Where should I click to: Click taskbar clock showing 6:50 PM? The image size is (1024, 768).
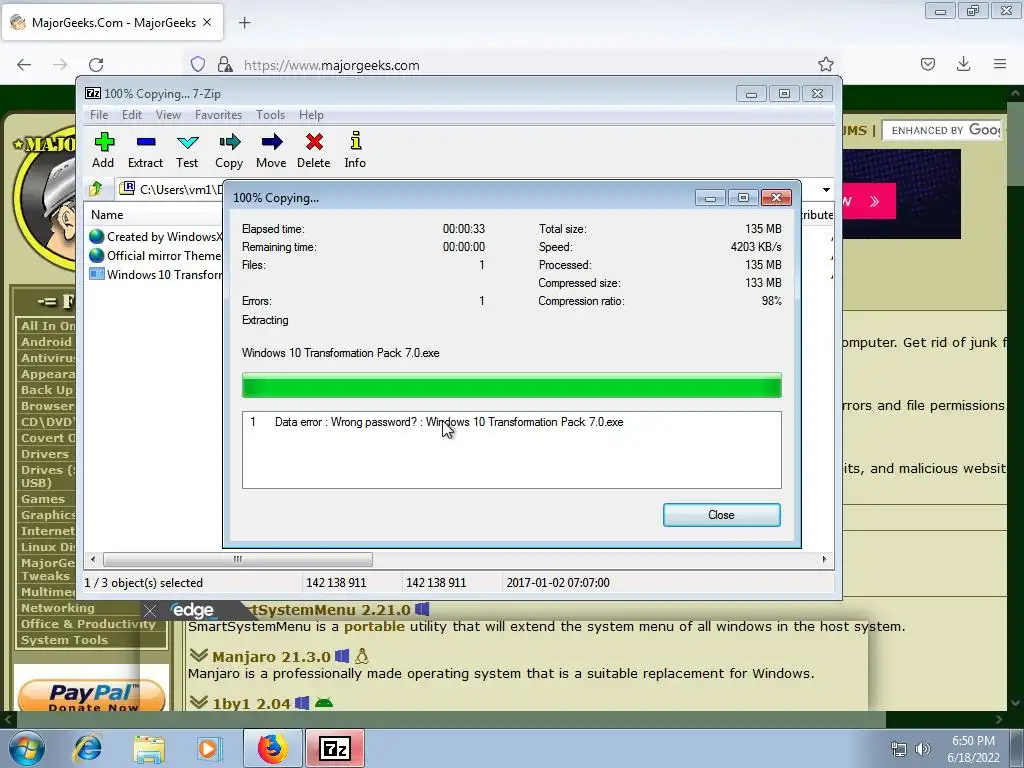(x=973, y=749)
